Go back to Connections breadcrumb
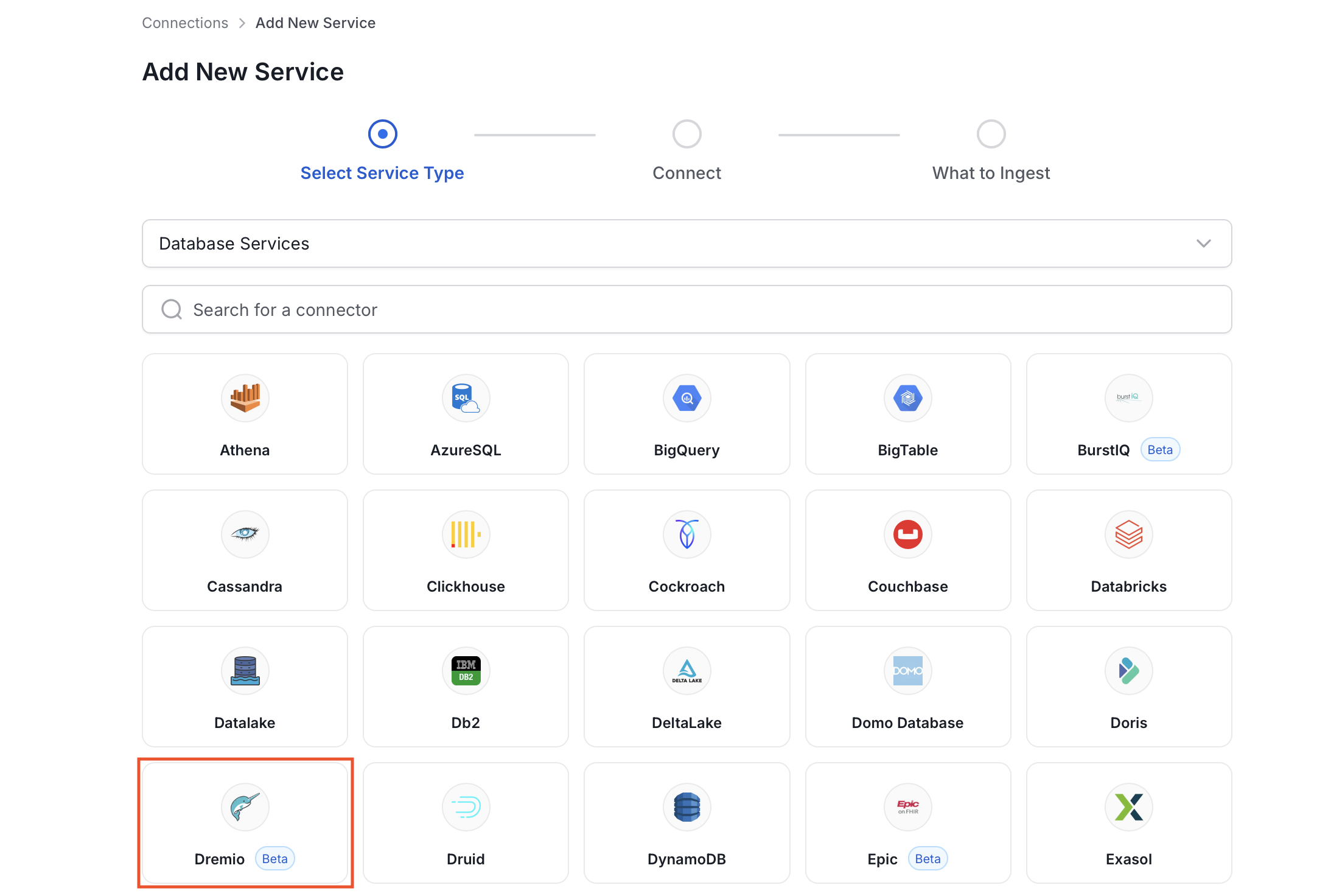Screen dimensions: 1317x896 click(x=185, y=23)
